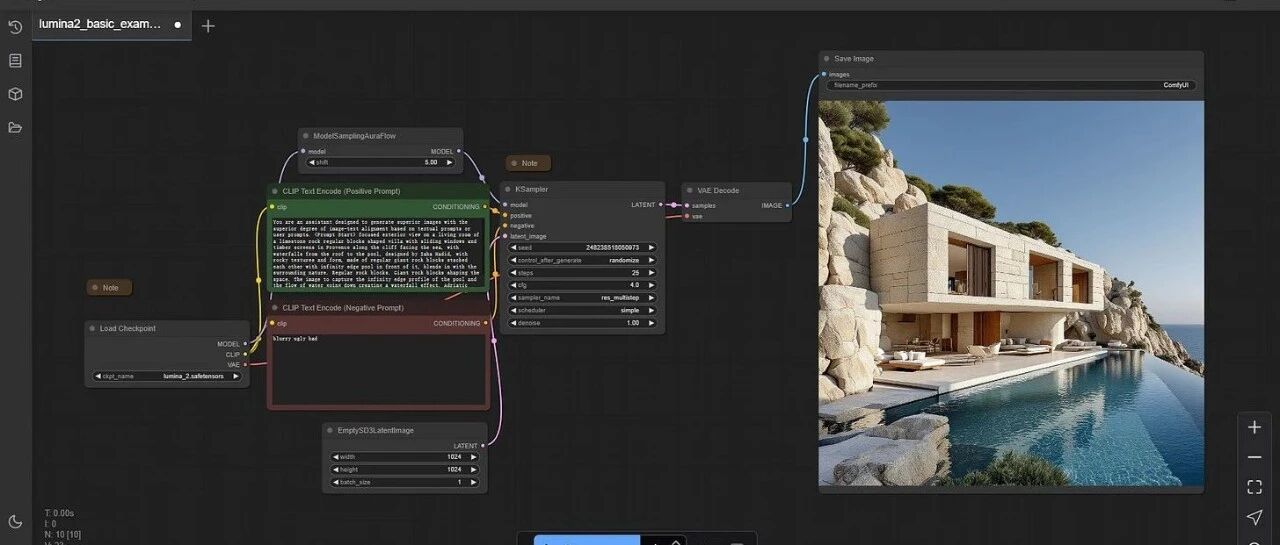Fit the workflow view to screen
The image size is (1280, 545).
pyautogui.click(x=1254, y=487)
